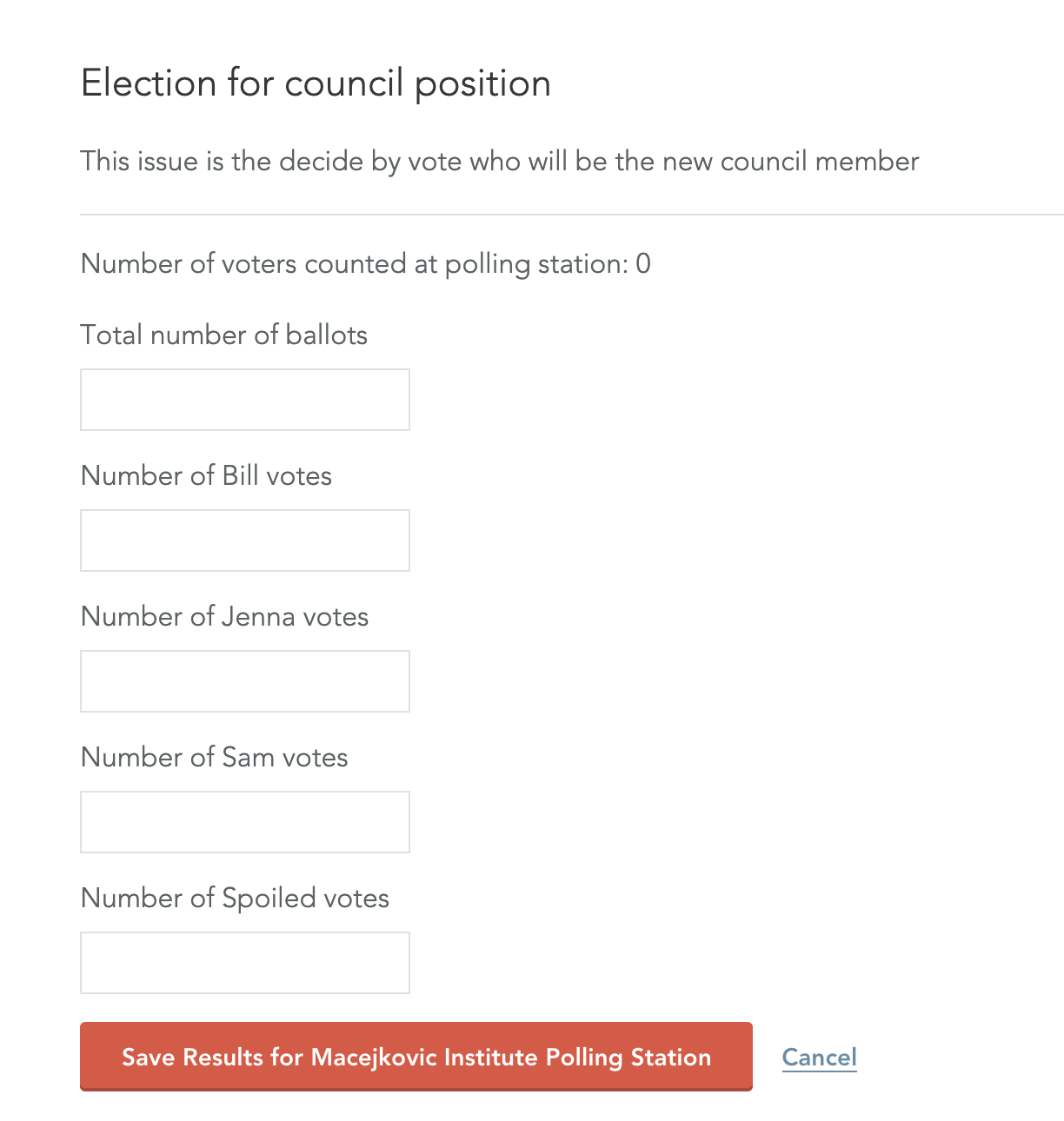Focus the Total number of ballots field
The width and height of the screenshot is (1064, 1121).
tap(245, 400)
